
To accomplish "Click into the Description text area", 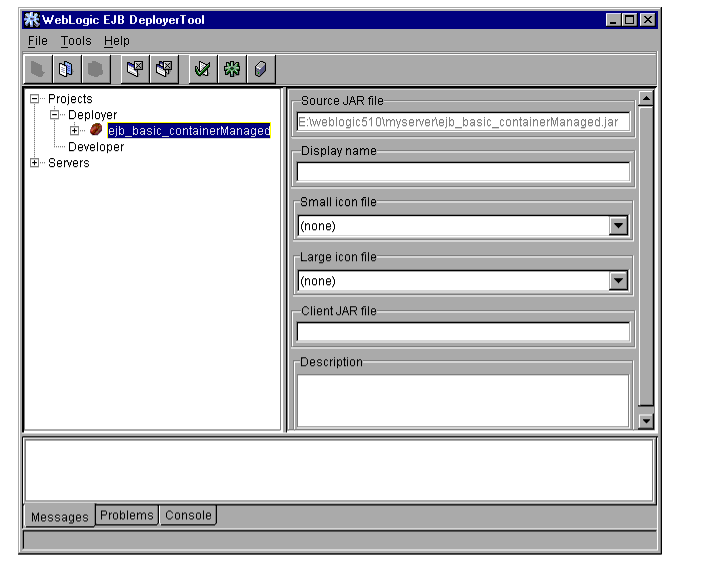I will (x=463, y=401).
